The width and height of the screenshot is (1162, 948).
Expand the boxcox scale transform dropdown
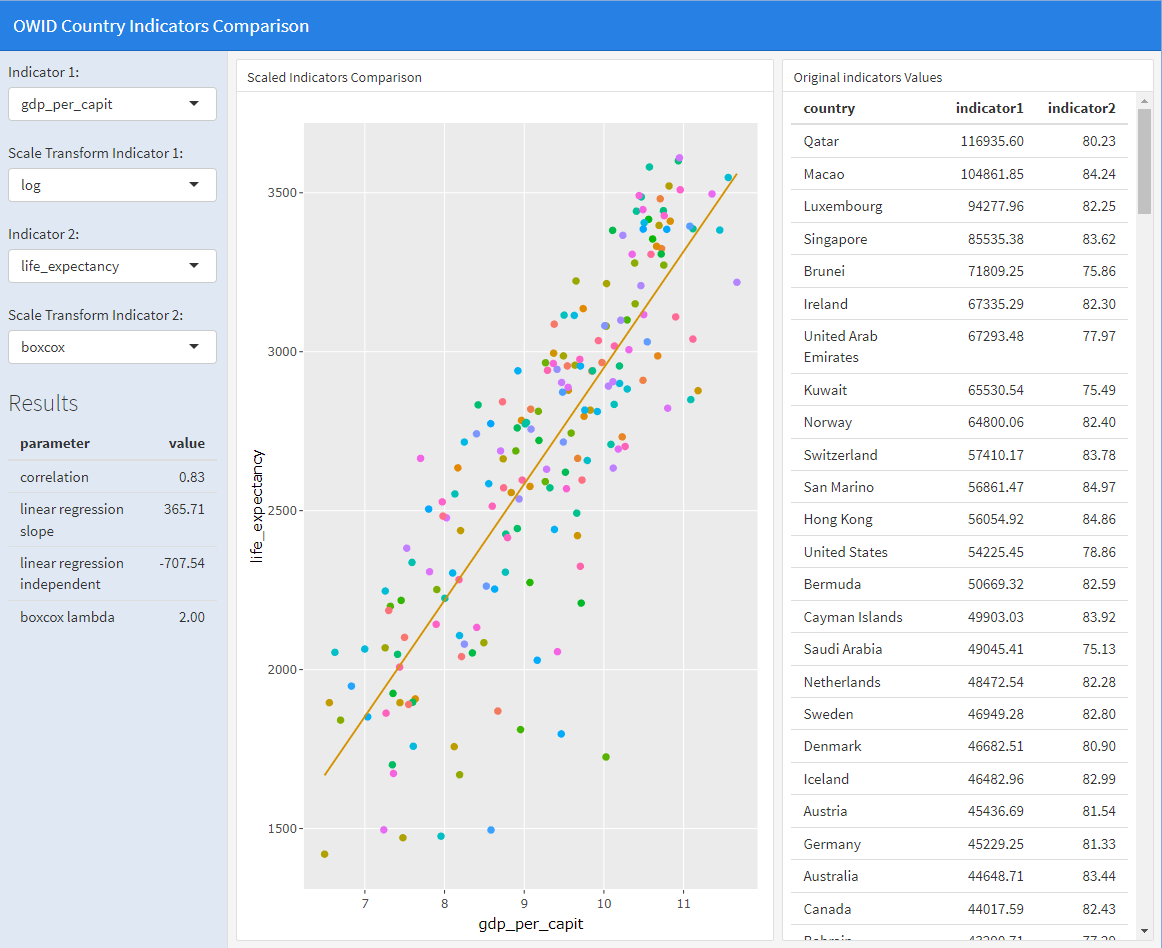[x=112, y=347]
